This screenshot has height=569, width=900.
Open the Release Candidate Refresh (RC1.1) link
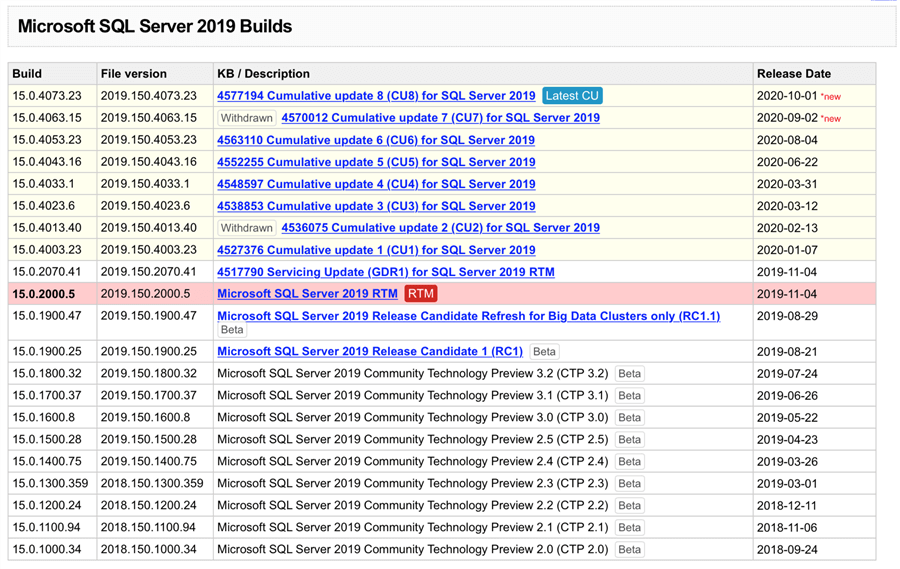tap(468, 316)
